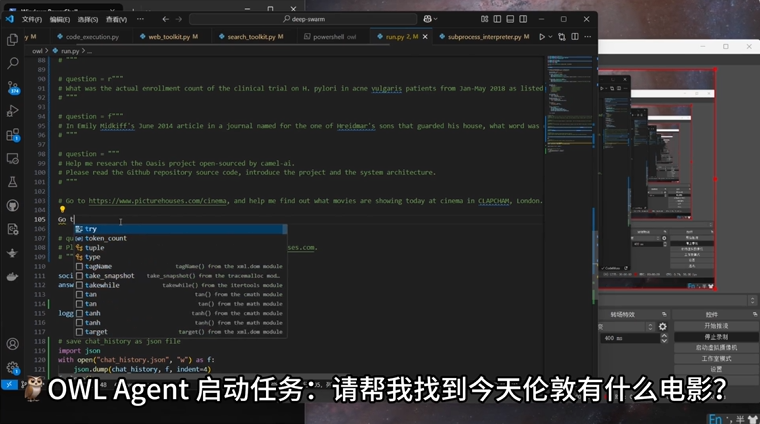
Task: Open the OBS transition type dropdown
Action: pyautogui.click(x=627, y=327)
